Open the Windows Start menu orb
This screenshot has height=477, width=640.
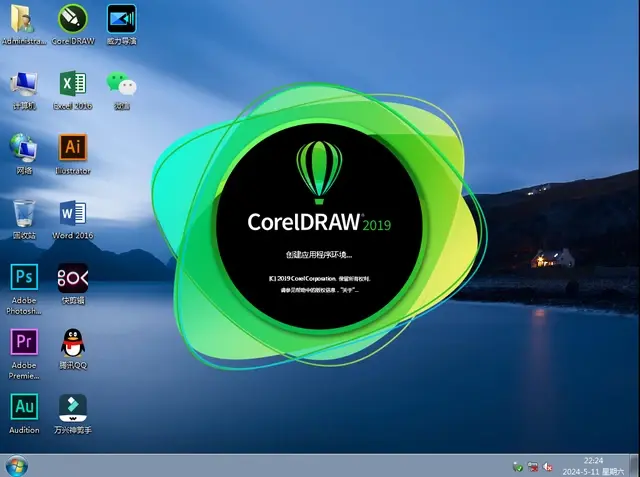pyautogui.click(x=16, y=466)
